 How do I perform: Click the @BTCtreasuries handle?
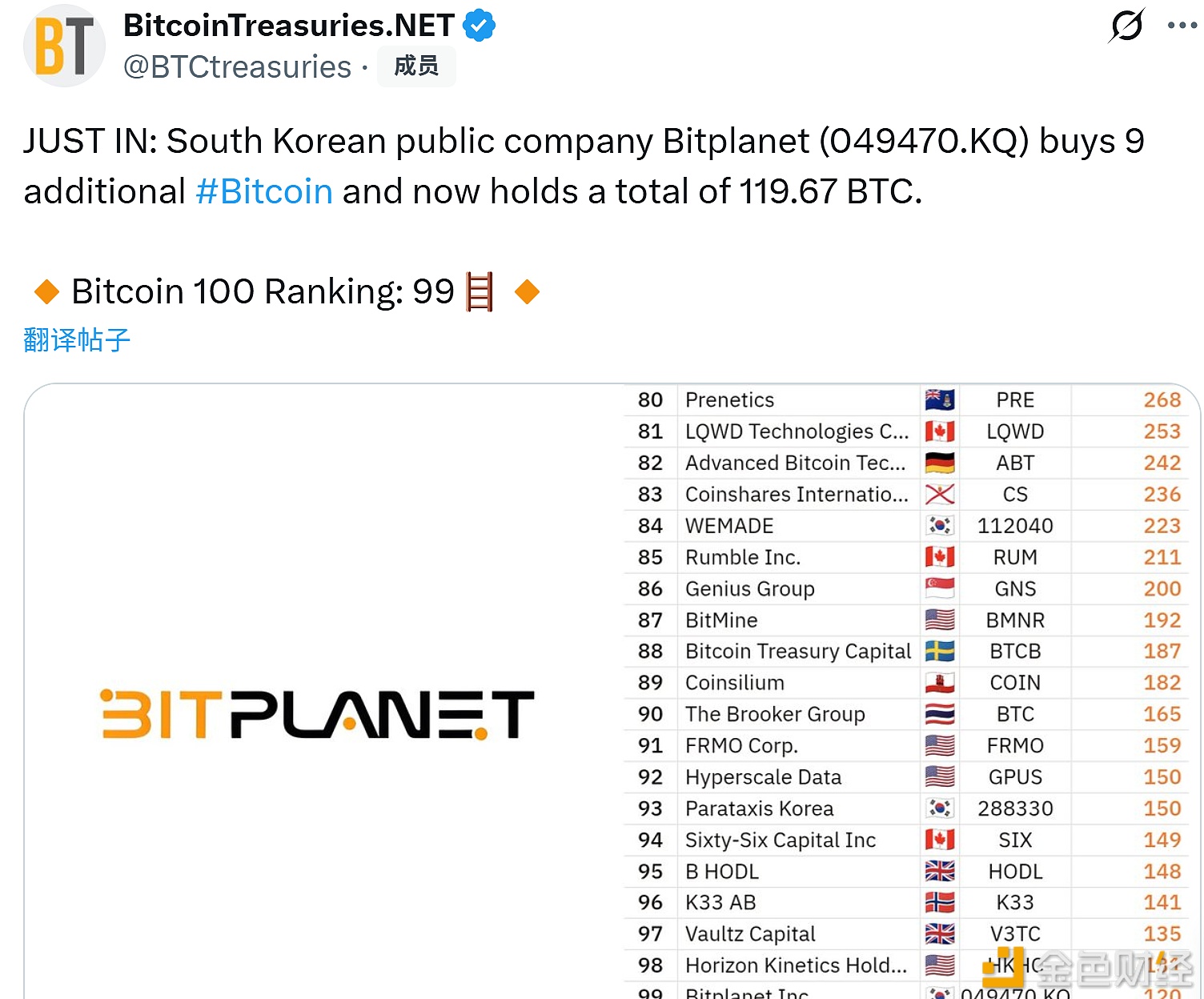click(238, 67)
